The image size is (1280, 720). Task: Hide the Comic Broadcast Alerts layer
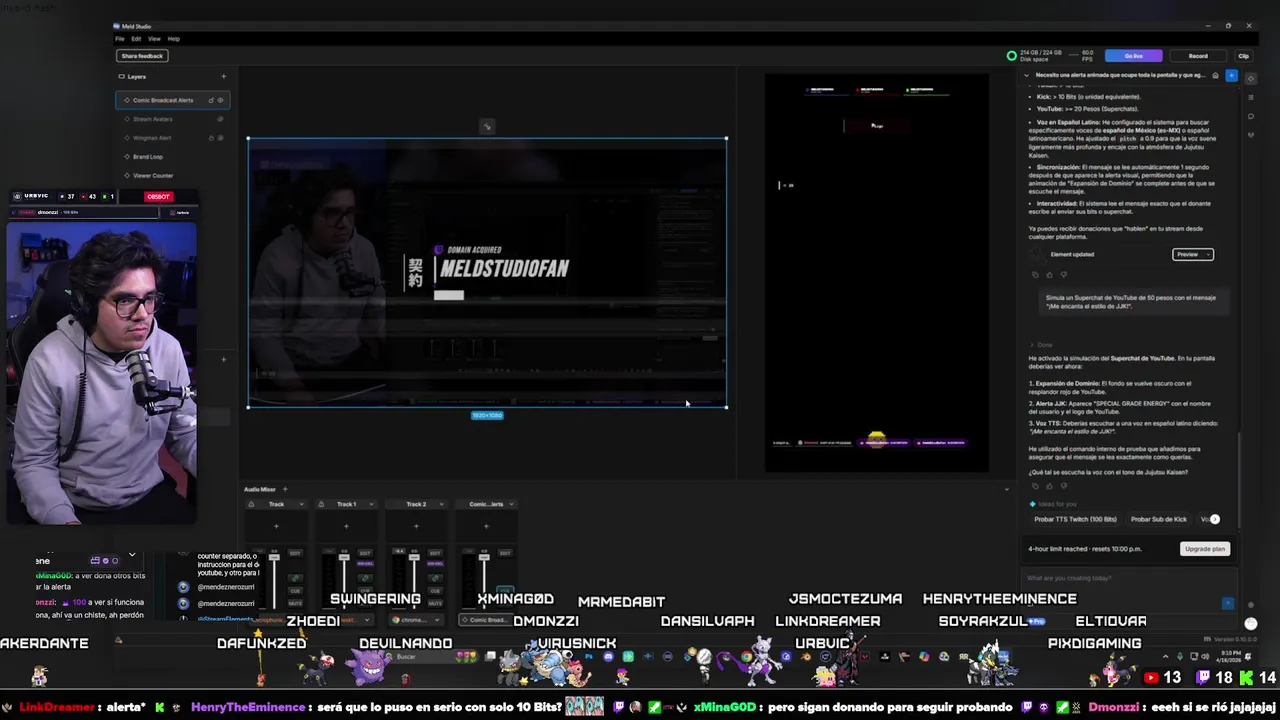[x=221, y=100]
